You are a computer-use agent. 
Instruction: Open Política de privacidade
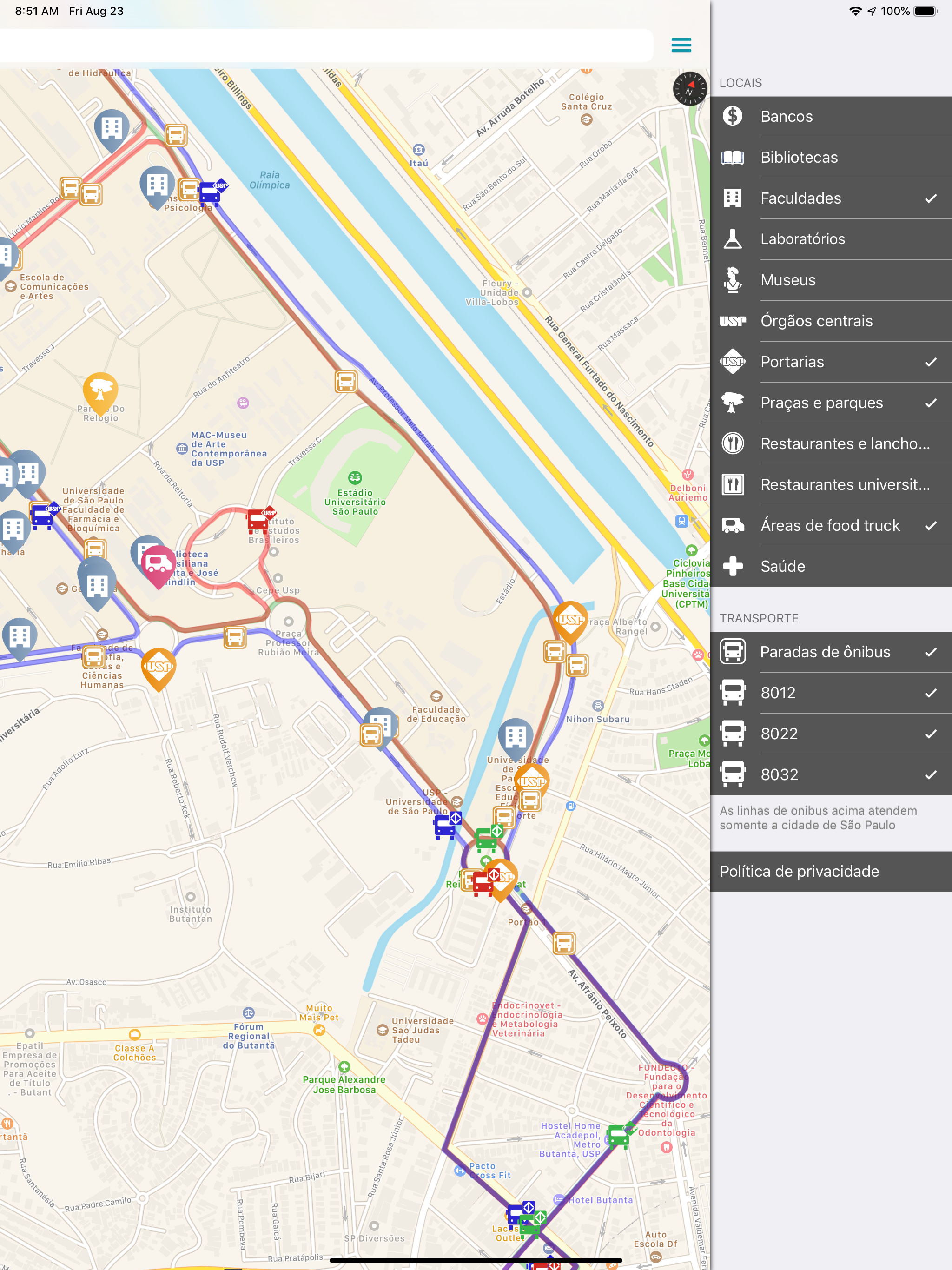(831, 871)
